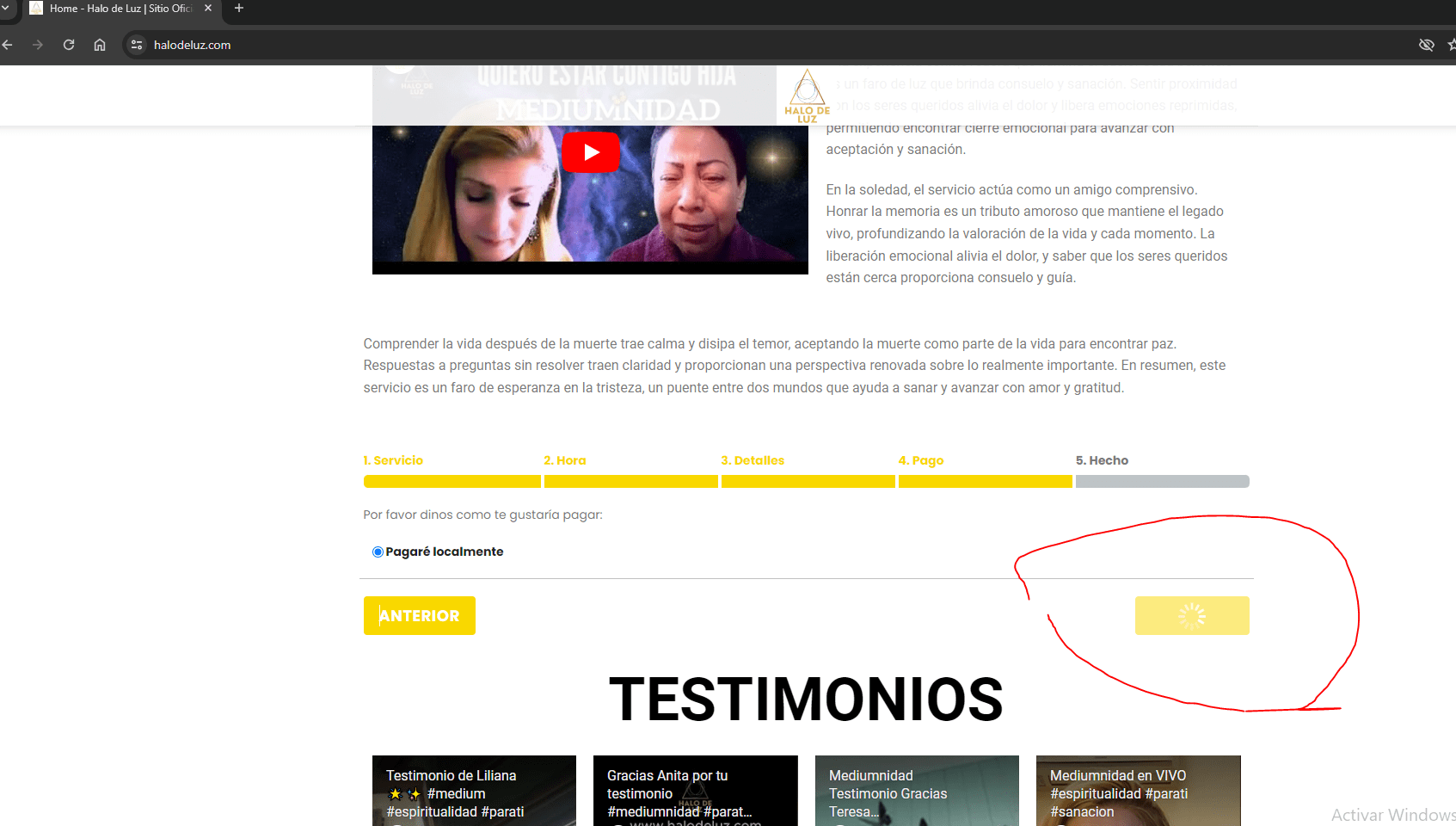The width and height of the screenshot is (1456, 826).
Task: Click the text 'Por favor dinos como te gustaría pagar:'
Action: [x=482, y=515]
